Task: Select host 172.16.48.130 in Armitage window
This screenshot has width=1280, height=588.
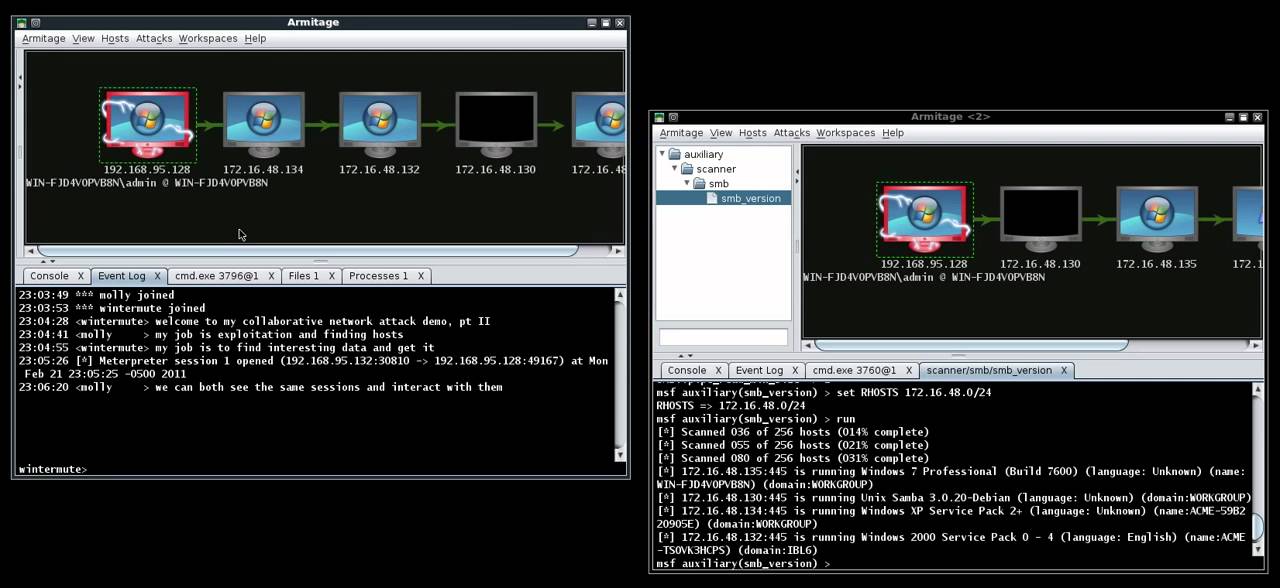Action: point(495,125)
